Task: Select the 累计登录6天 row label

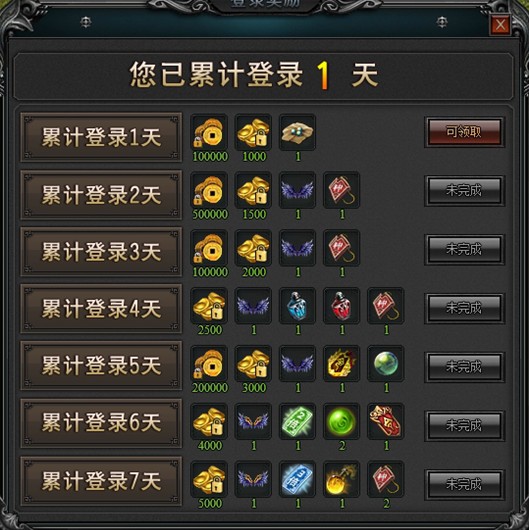Action: tap(101, 423)
